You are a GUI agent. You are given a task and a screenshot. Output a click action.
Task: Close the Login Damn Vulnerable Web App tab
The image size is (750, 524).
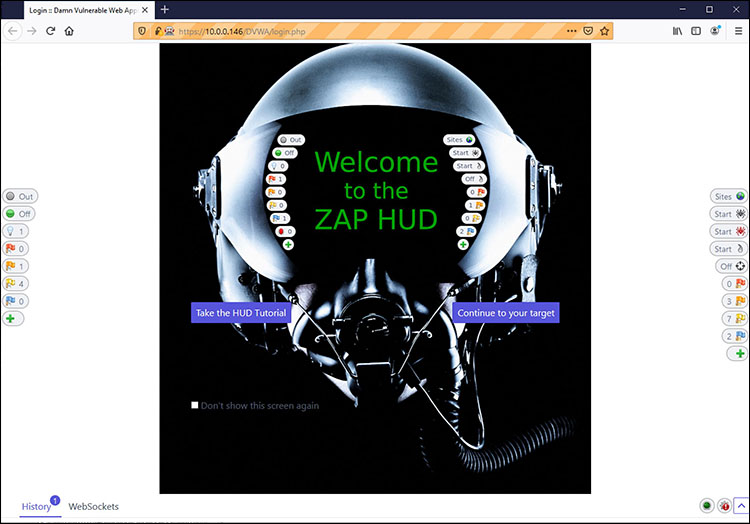[145, 10]
